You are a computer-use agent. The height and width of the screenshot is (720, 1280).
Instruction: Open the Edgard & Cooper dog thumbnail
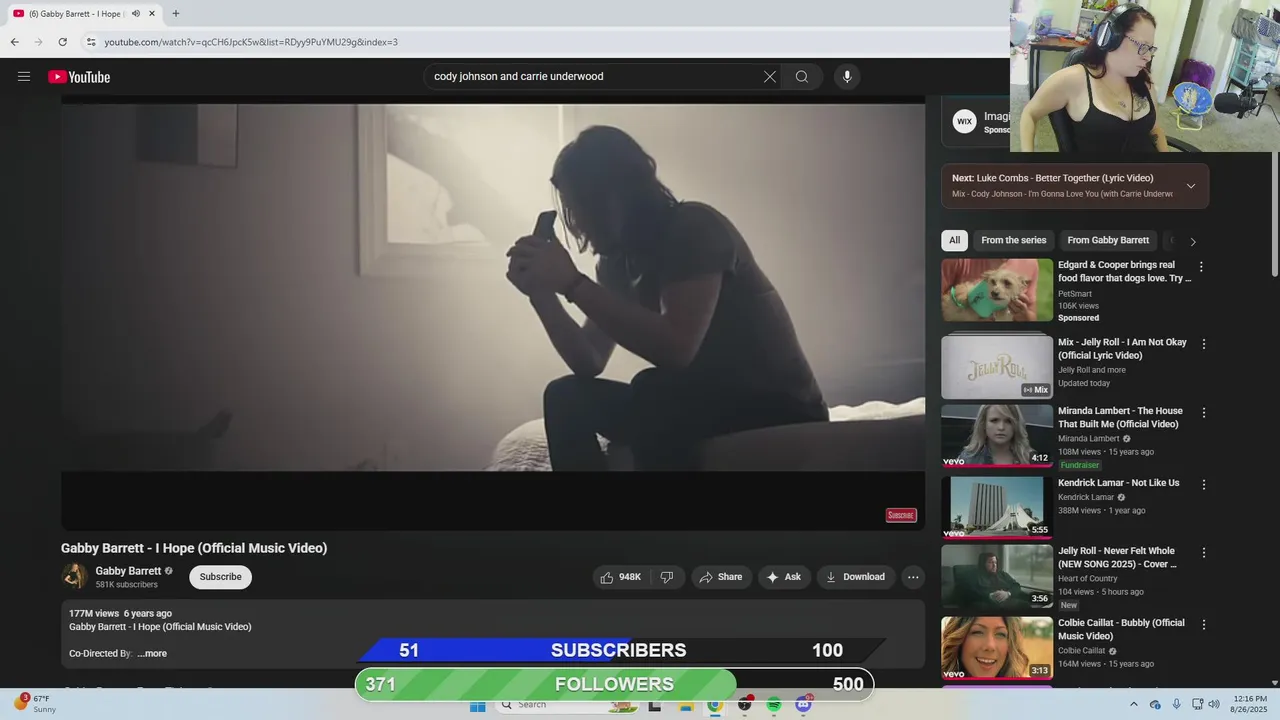(x=997, y=290)
